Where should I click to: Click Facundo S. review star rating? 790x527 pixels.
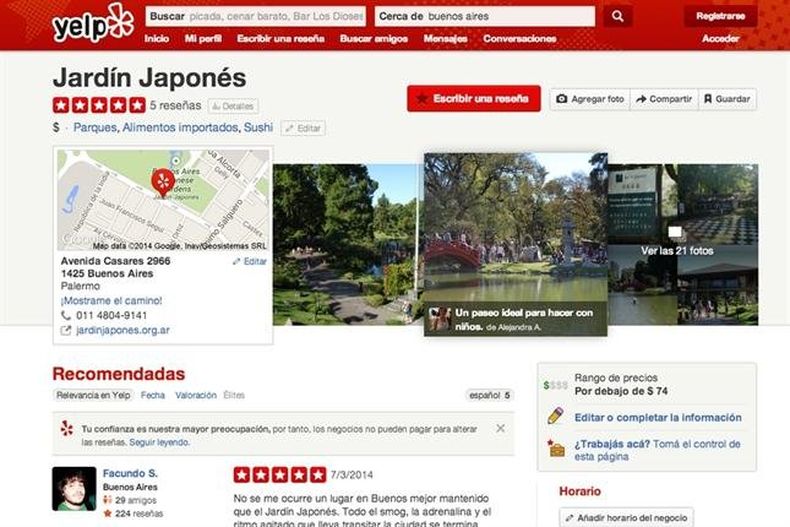click(280, 475)
